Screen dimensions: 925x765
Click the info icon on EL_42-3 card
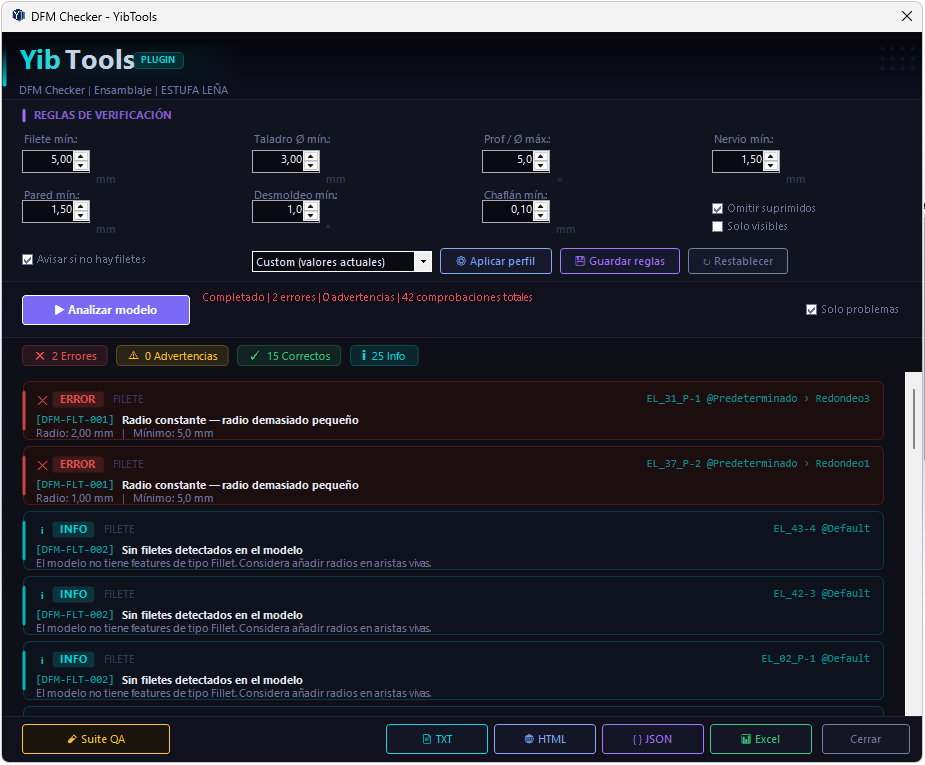click(x=42, y=595)
